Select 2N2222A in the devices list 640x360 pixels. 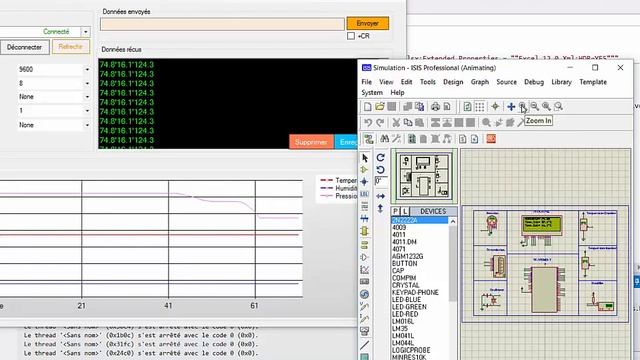(420, 220)
